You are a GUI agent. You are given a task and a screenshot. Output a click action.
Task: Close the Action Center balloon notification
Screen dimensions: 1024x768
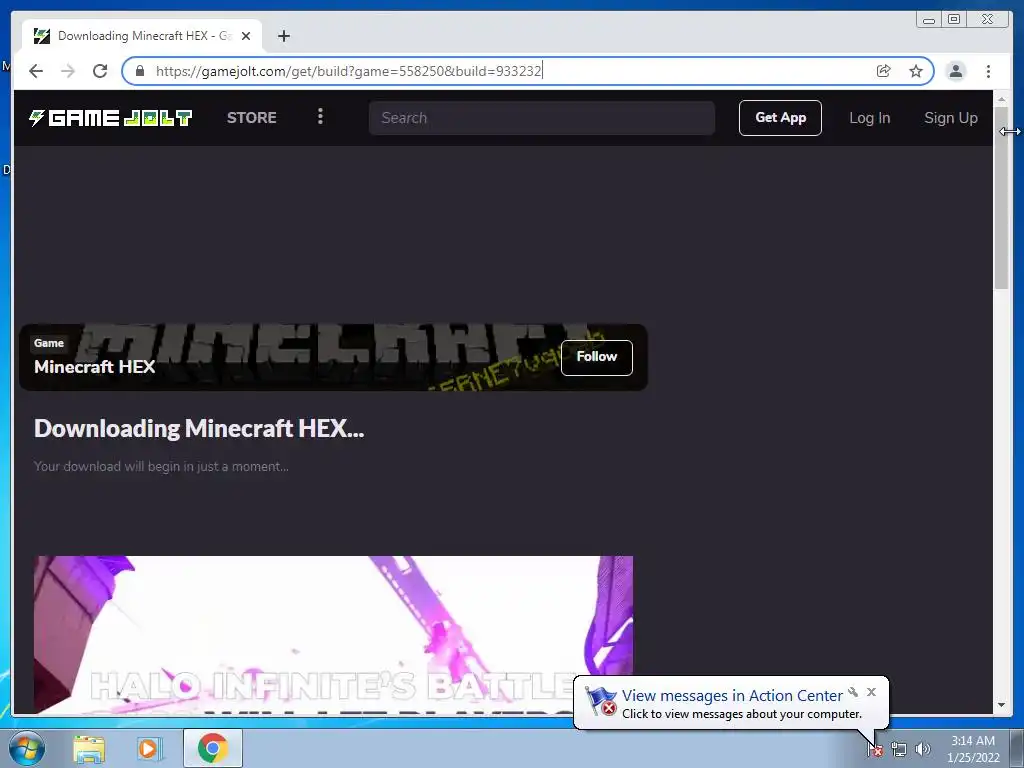871,692
